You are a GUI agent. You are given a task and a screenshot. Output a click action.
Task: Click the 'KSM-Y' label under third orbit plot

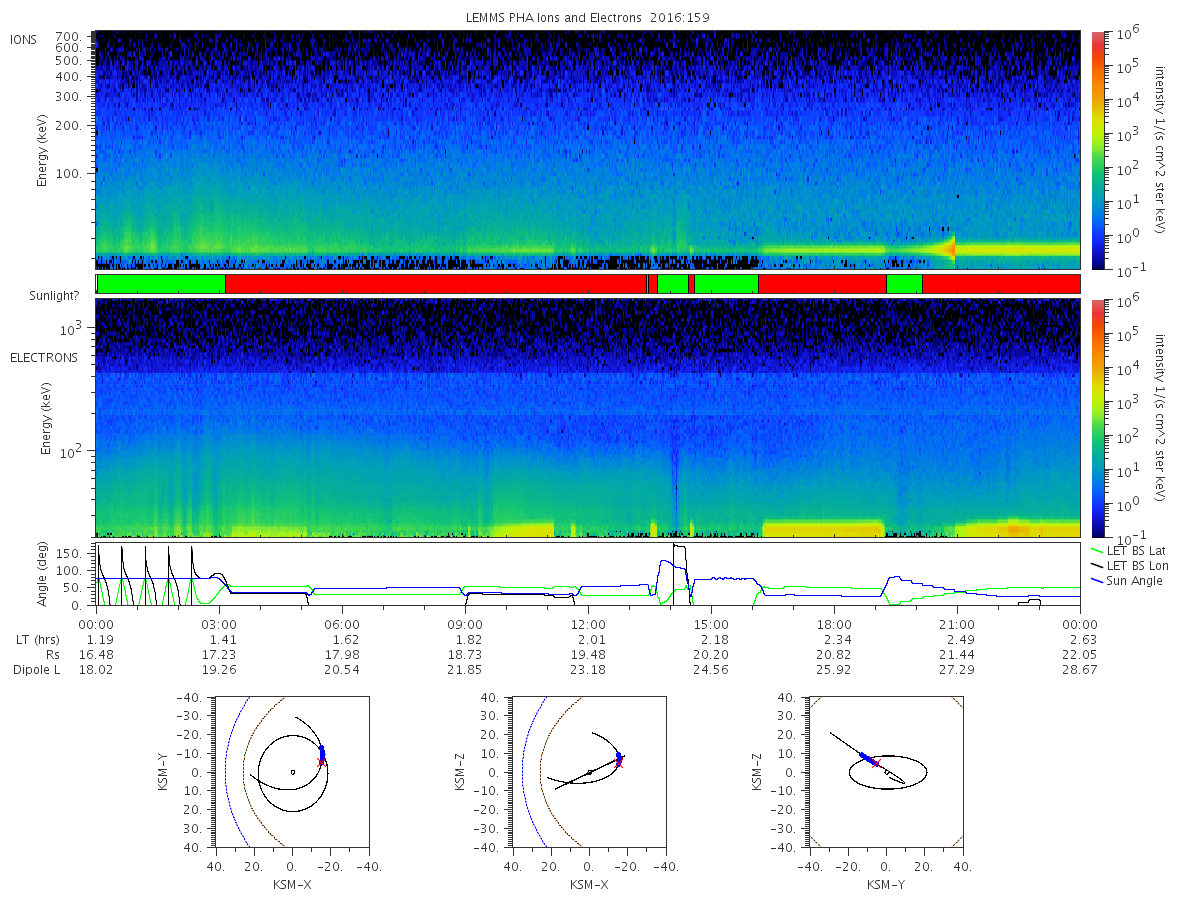click(x=885, y=884)
